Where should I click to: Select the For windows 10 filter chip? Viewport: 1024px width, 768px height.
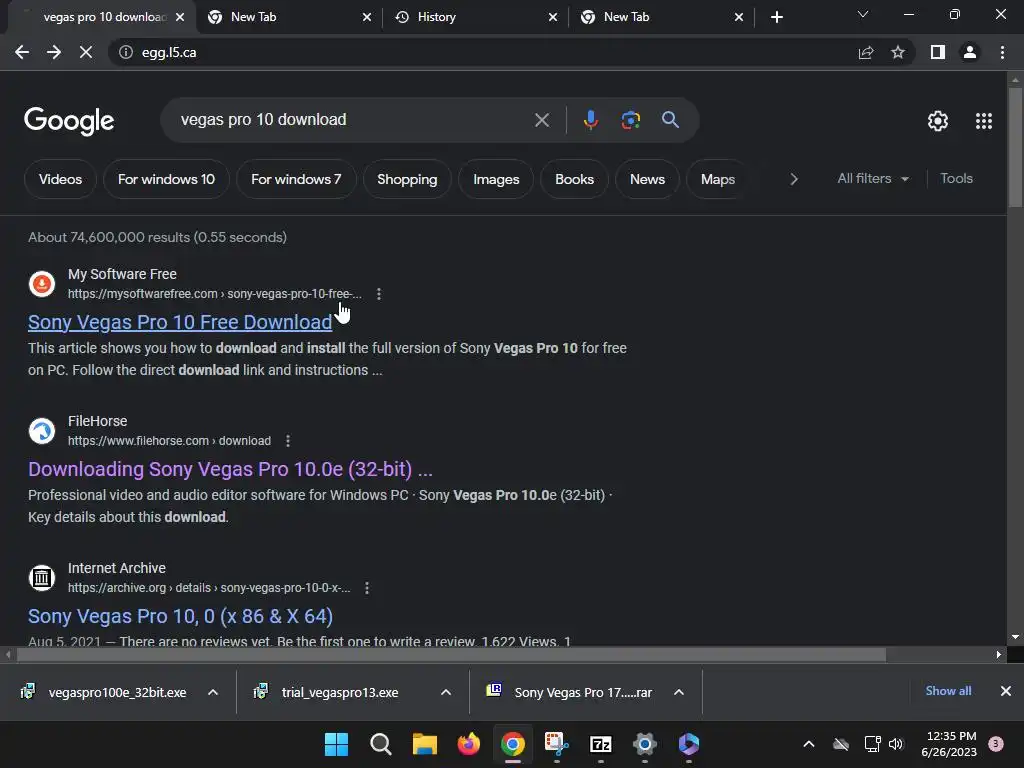166,179
